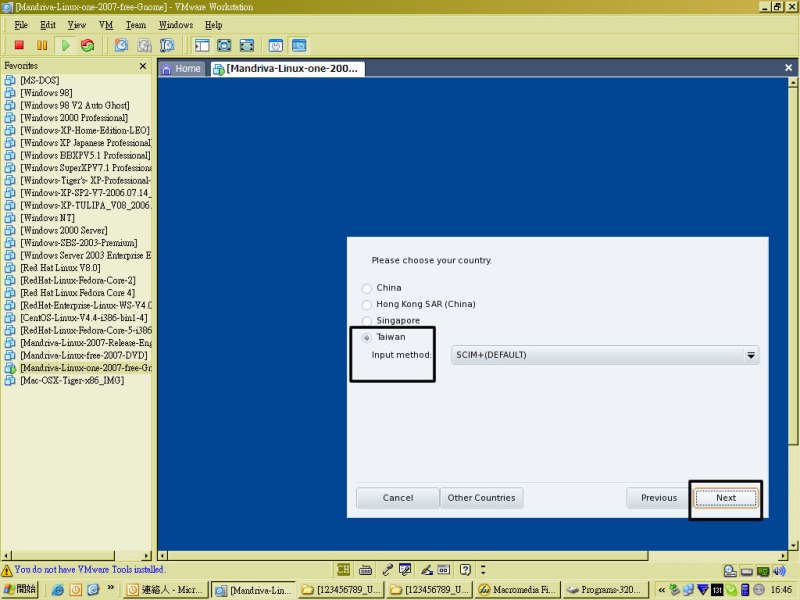Click the Internet Explorer quick launch icon
Image resolution: width=800 pixels, height=600 pixels.
coord(58,590)
